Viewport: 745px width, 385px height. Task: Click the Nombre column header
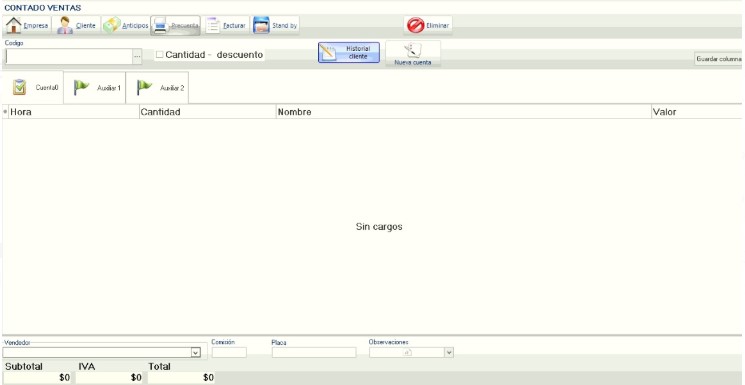coord(464,112)
